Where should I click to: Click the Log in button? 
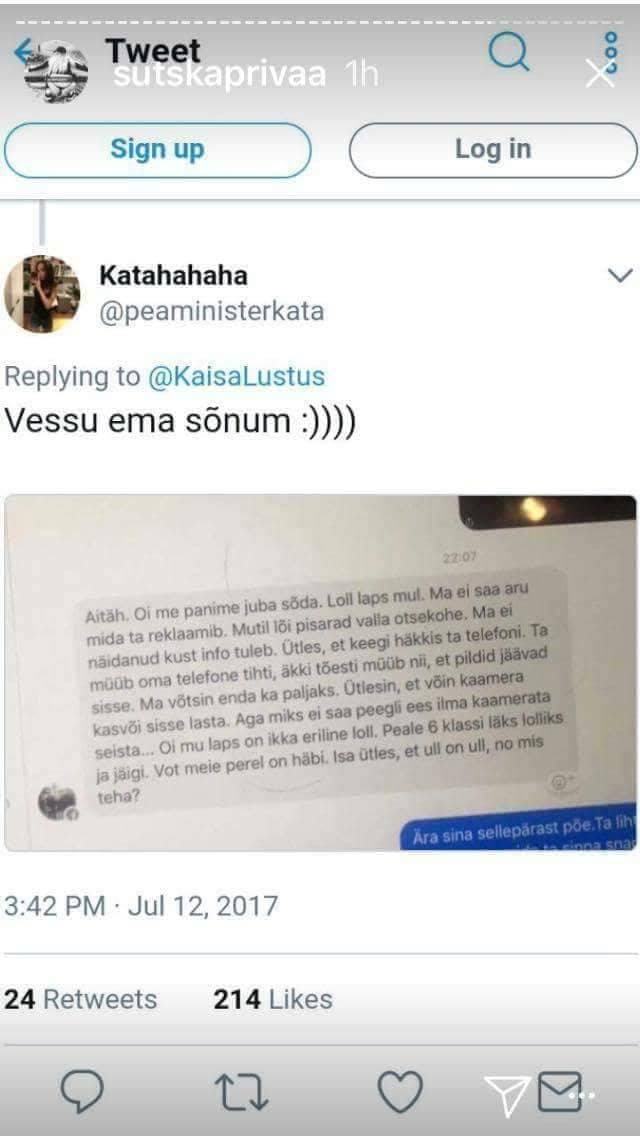pos(493,150)
